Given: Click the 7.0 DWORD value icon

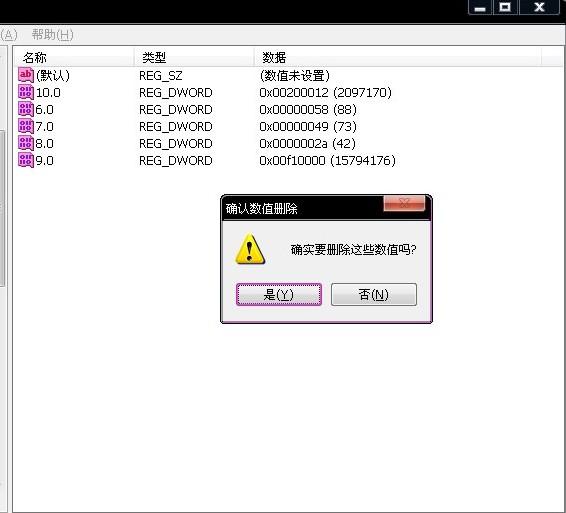Looking at the screenshot, I should coord(26,126).
